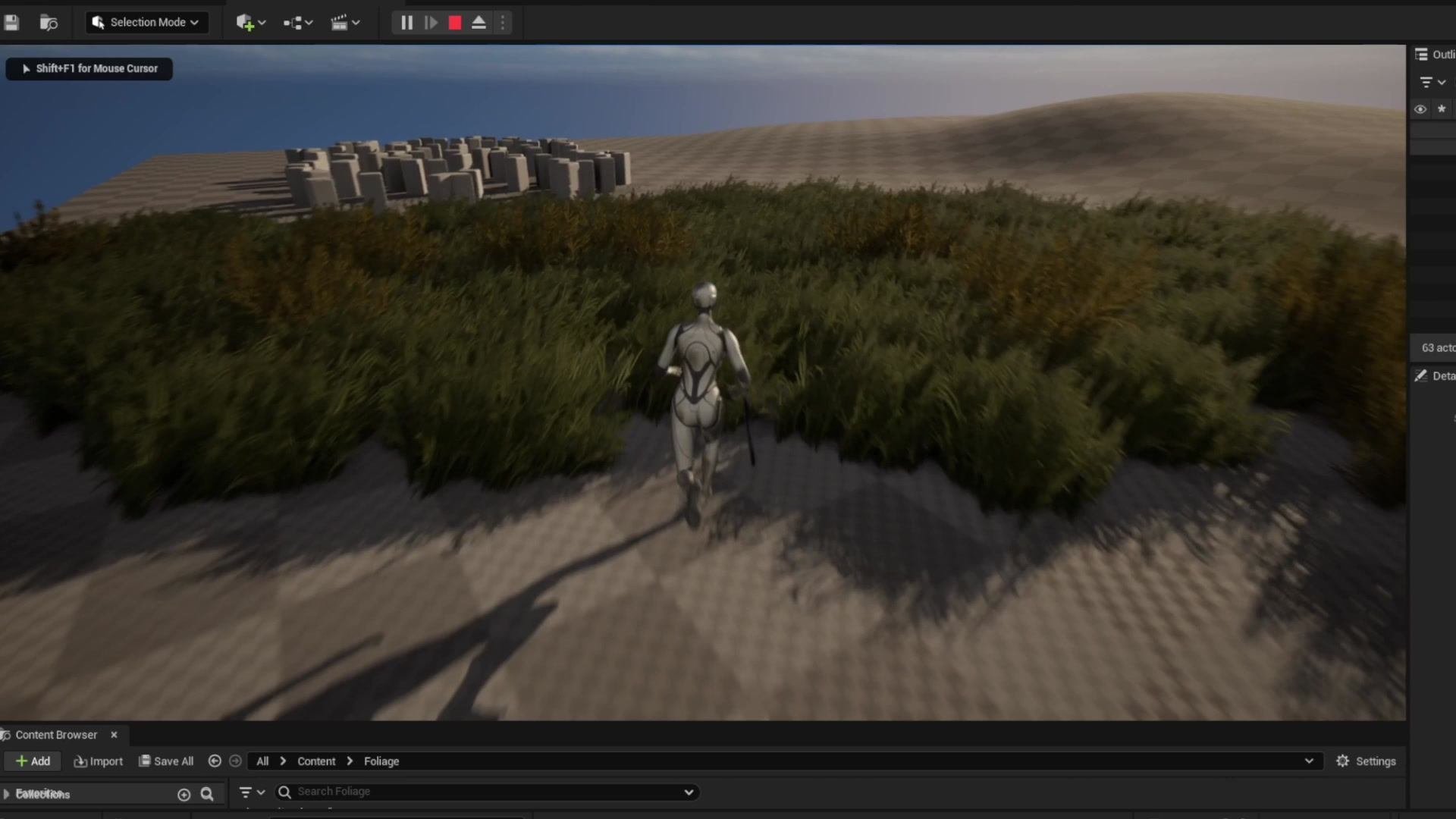
Task: Open the Selection Mode dropdown
Action: point(146,23)
